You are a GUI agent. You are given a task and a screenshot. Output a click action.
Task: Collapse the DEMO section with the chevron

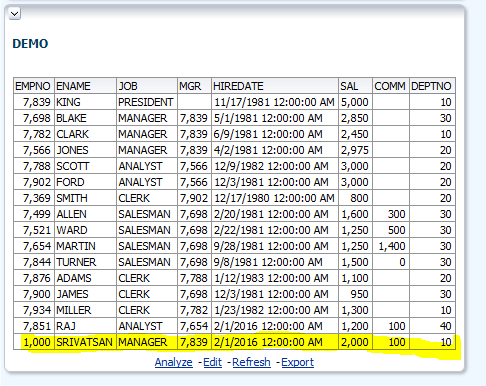[x=14, y=14]
